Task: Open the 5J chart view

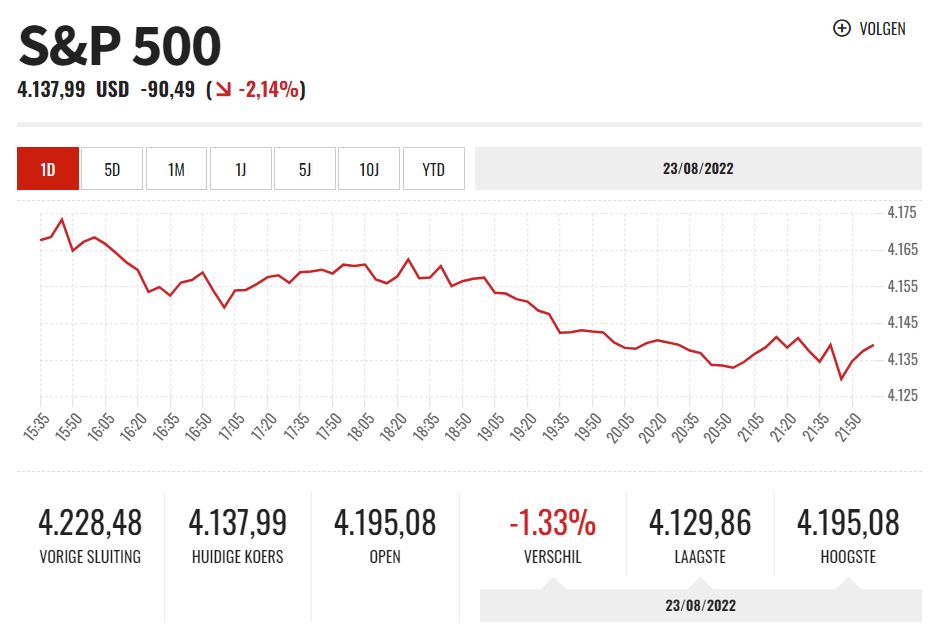Action: pyautogui.click(x=304, y=169)
